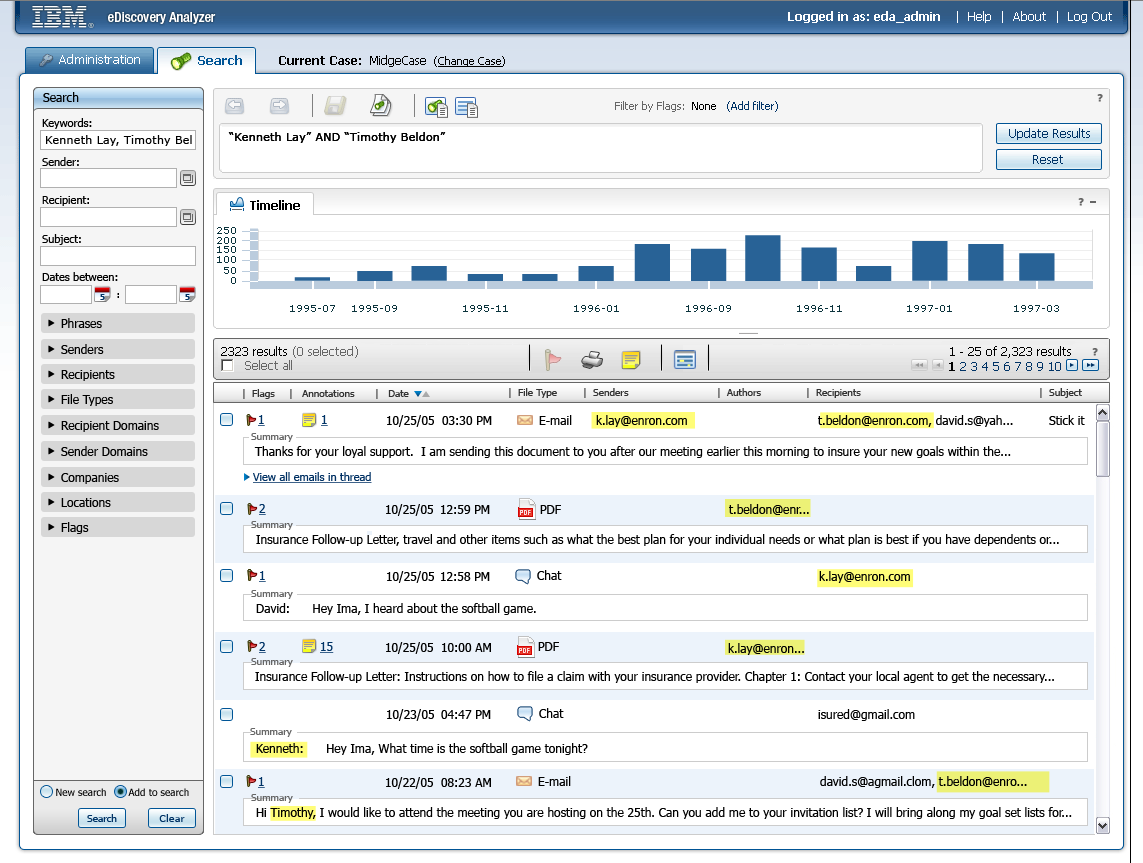Image resolution: width=1143 pixels, height=863 pixels.
Task: Flag the selected search results
Action: (x=552, y=358)
